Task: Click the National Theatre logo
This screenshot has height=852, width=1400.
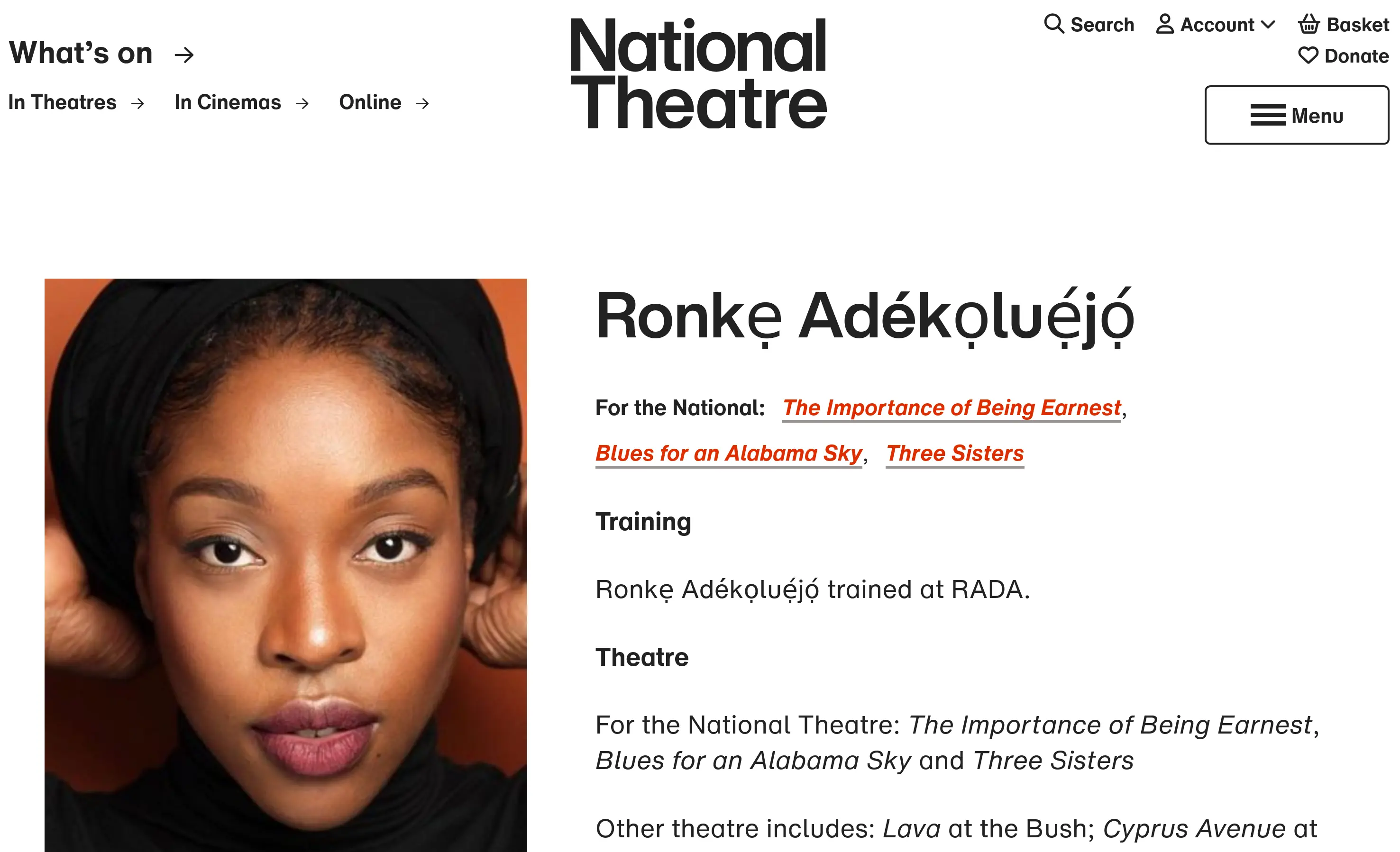Action: 698,73
